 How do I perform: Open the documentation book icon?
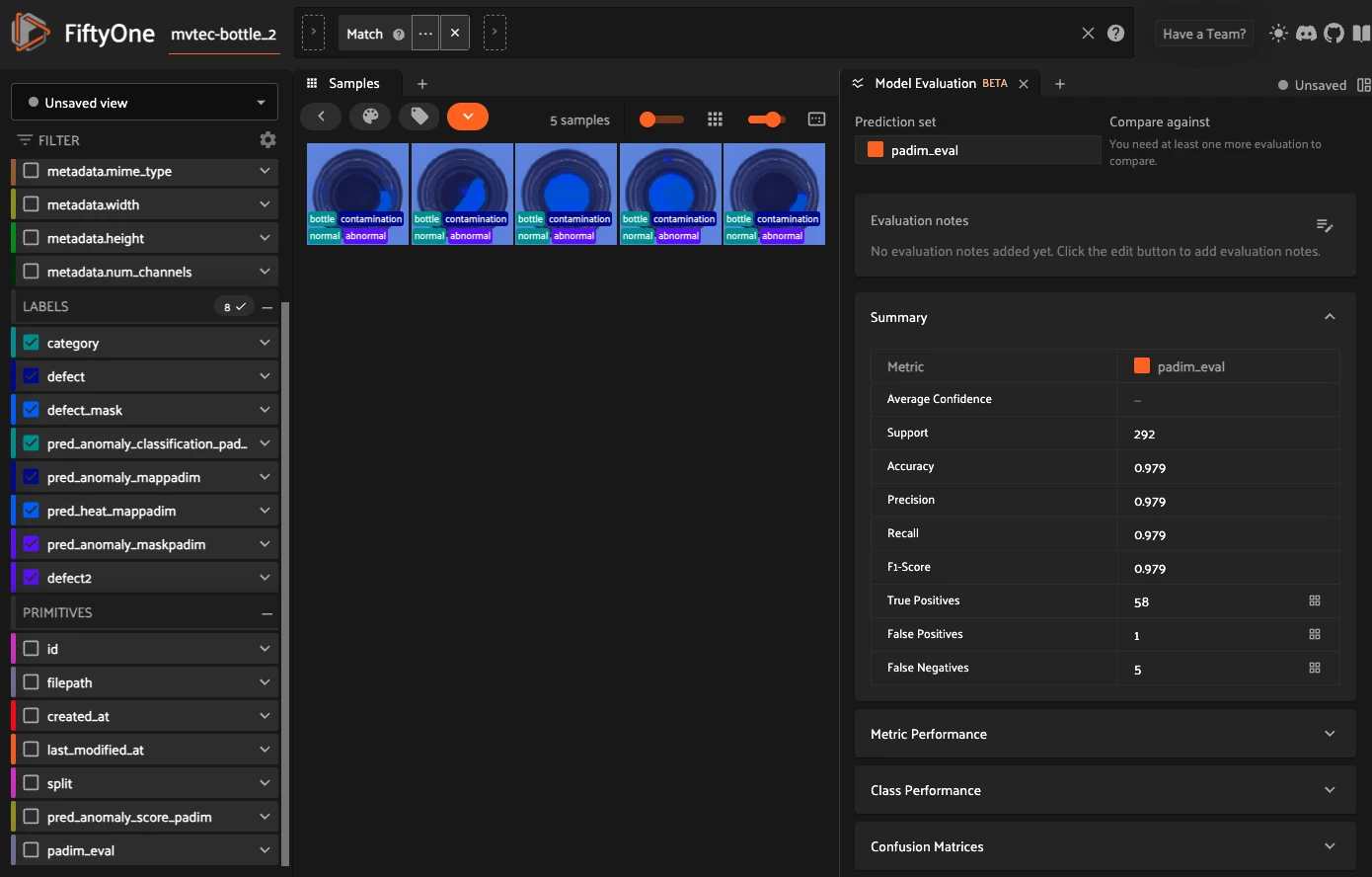click(1361, 34)
